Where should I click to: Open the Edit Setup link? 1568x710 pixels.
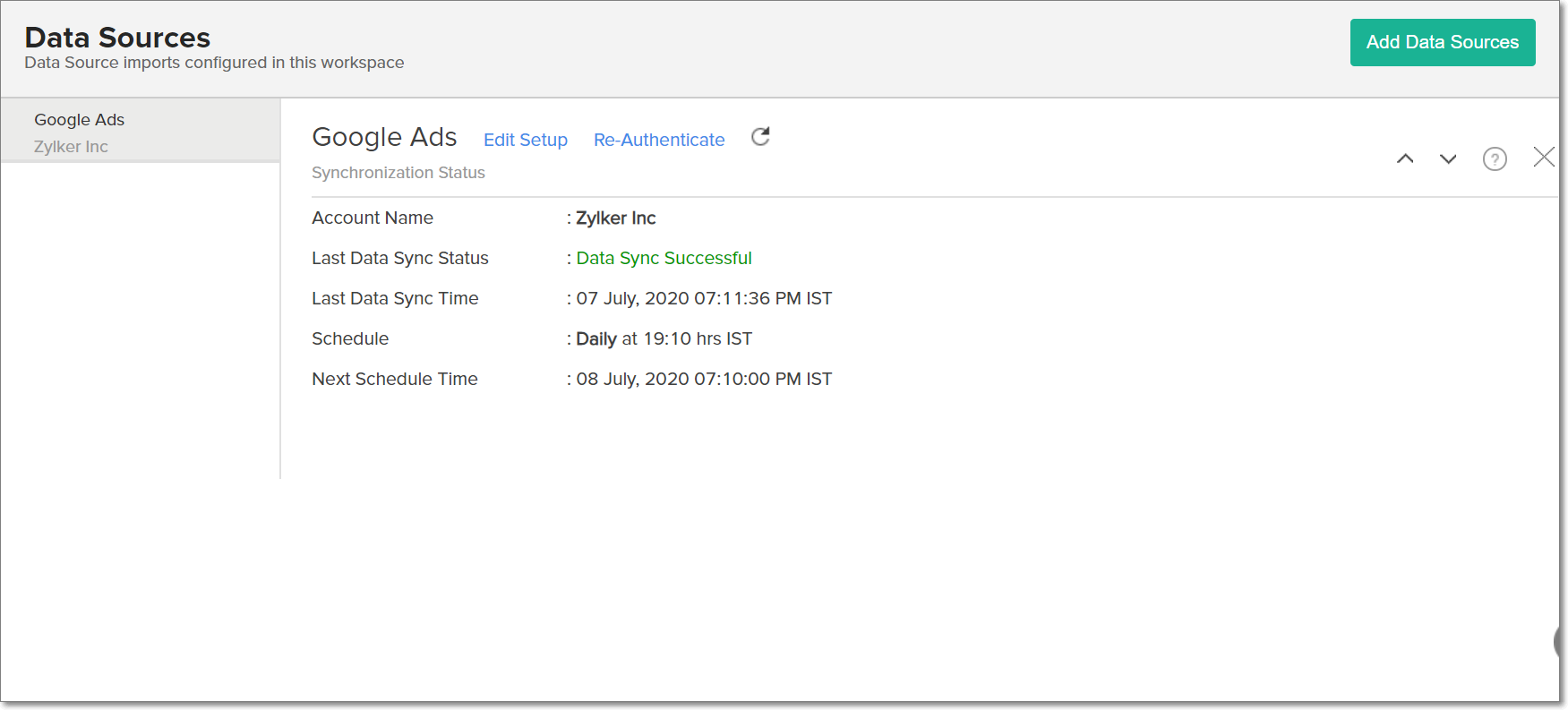526,140
